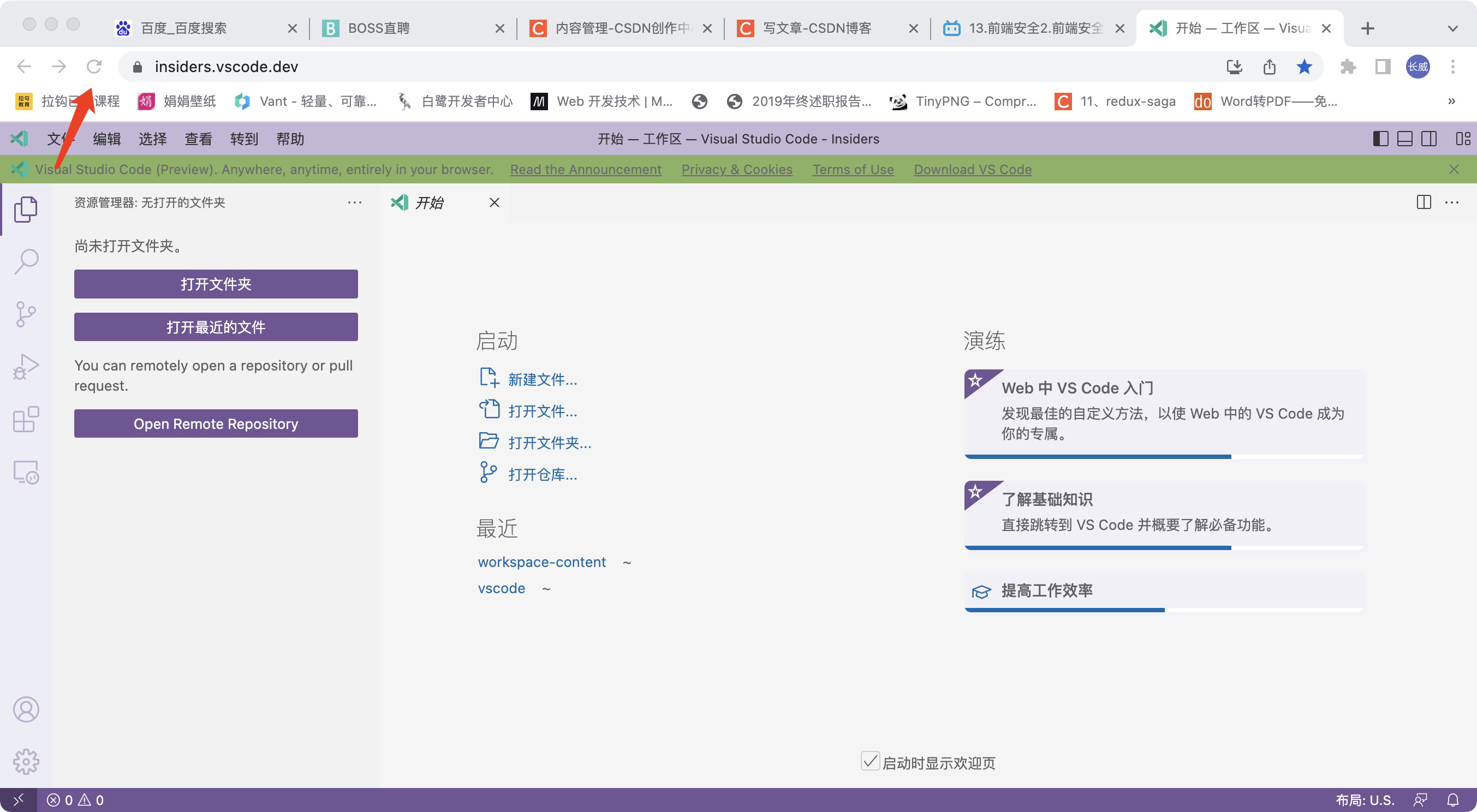
Task: Open the Source Control view
Action: click(x=26, y=314)
